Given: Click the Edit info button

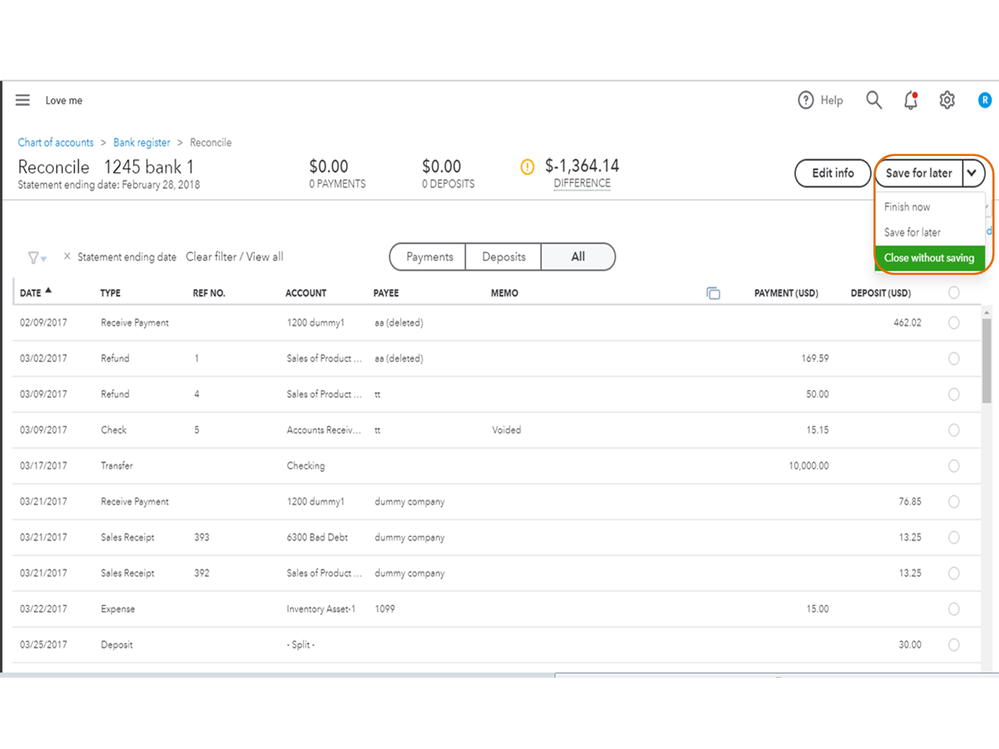Looking at the screenshot, I should 832,173.
